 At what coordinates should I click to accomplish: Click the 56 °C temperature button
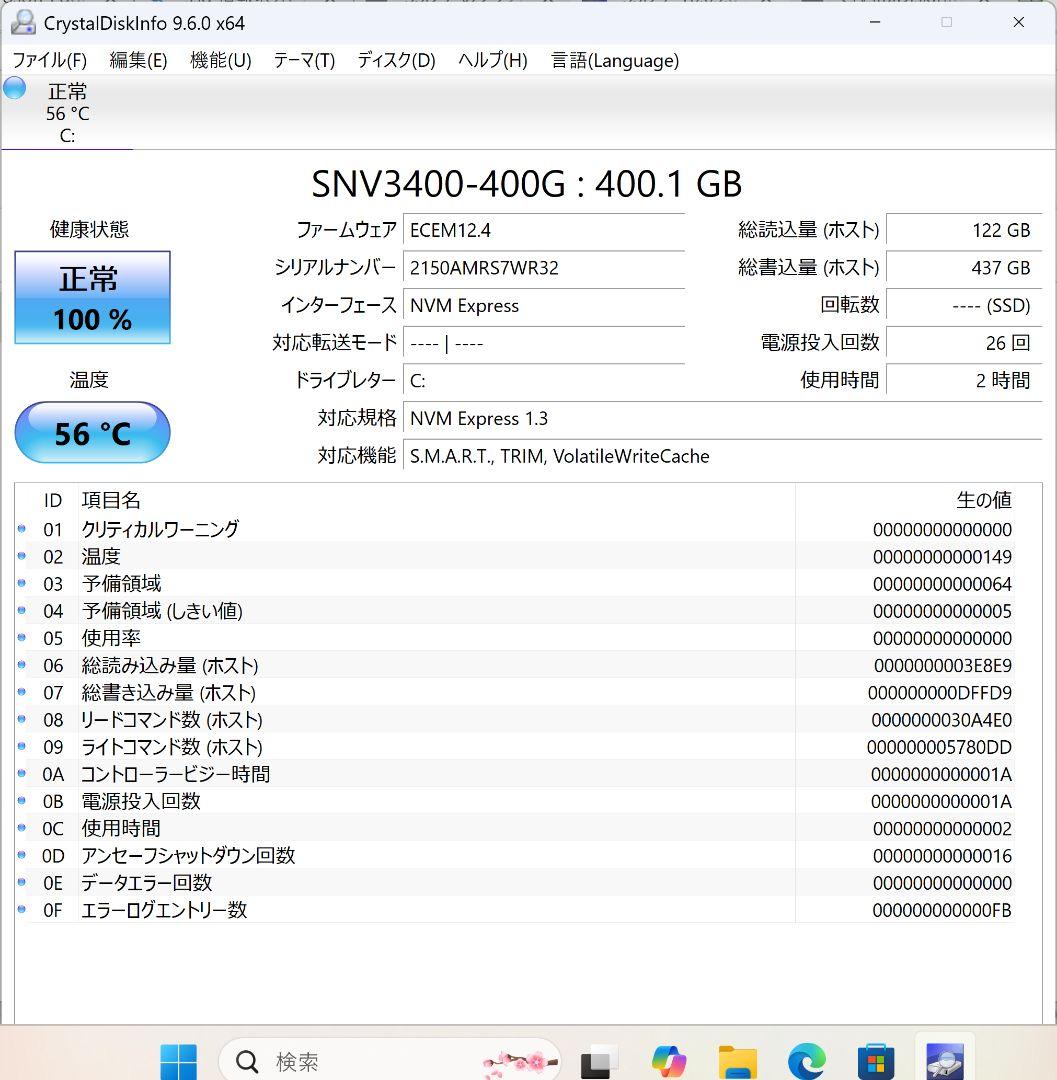click(92, 432)
